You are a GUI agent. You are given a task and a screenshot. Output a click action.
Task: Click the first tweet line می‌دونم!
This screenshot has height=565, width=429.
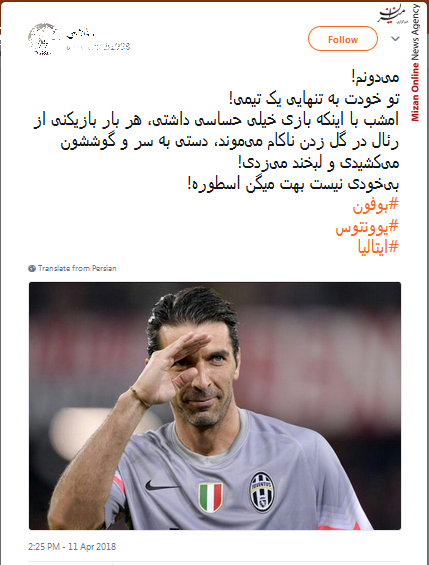(x=375, y=77)
